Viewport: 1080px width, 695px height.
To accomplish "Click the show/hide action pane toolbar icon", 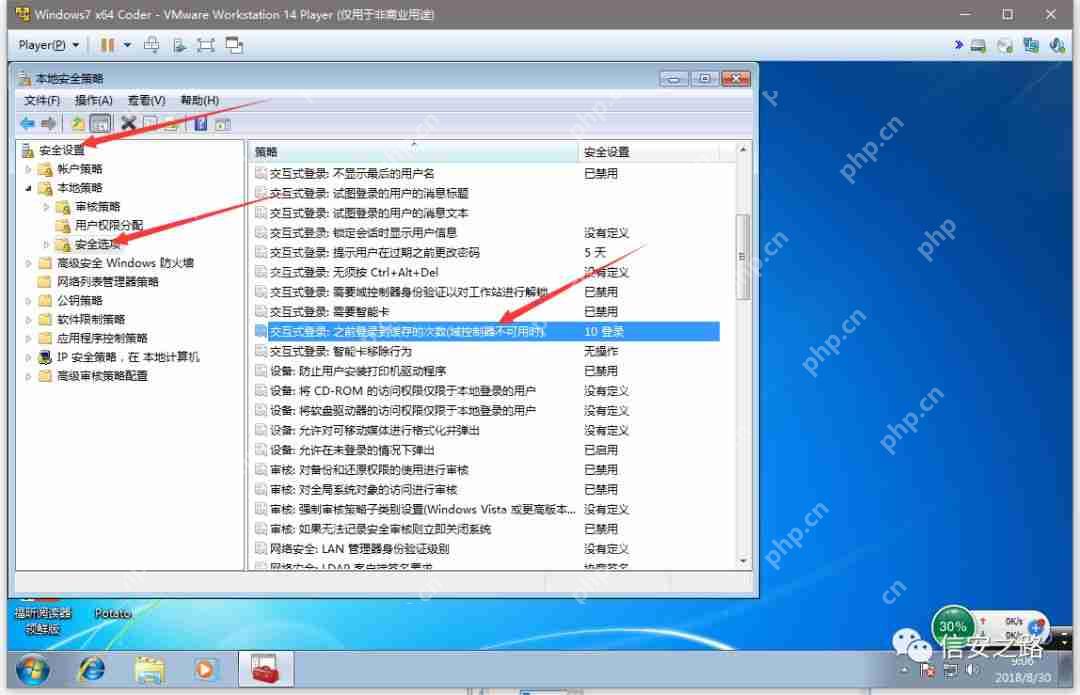I will tap(222, 125).
